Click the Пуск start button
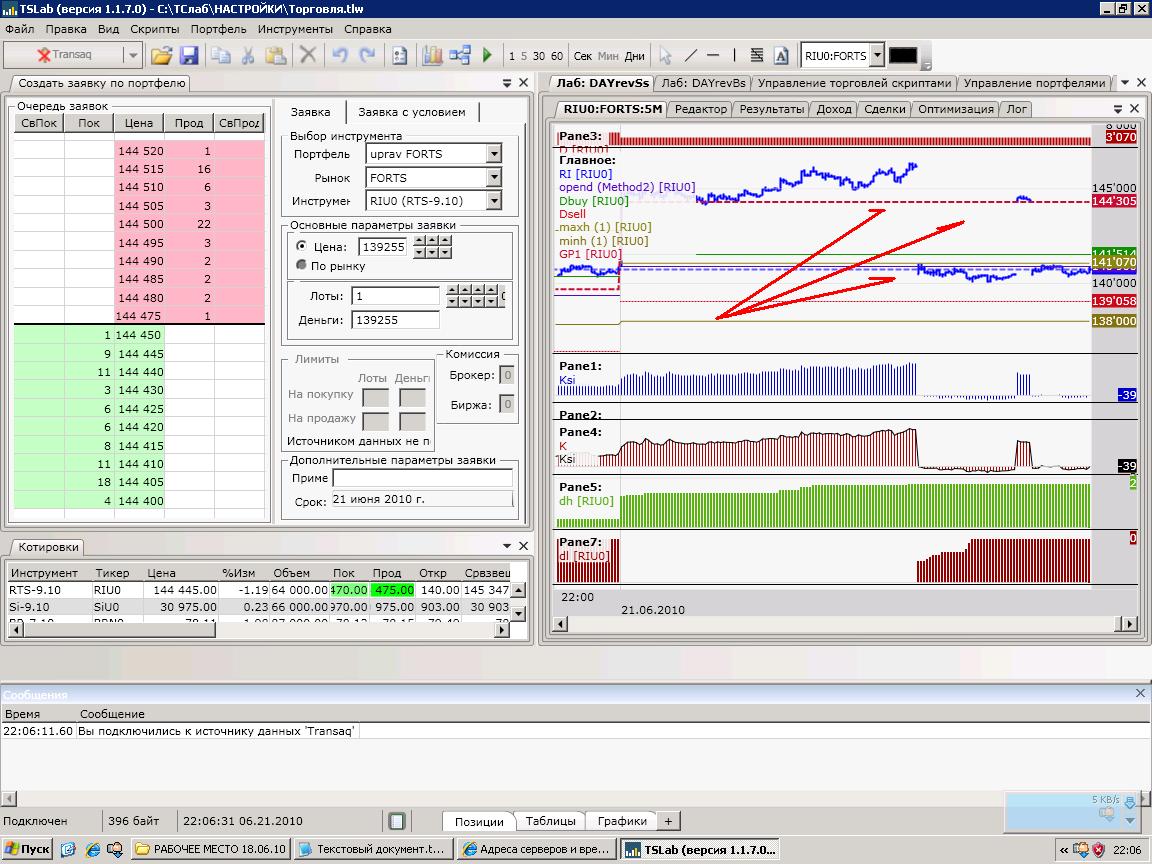1152x864 pixels. (x=27, y=849)
